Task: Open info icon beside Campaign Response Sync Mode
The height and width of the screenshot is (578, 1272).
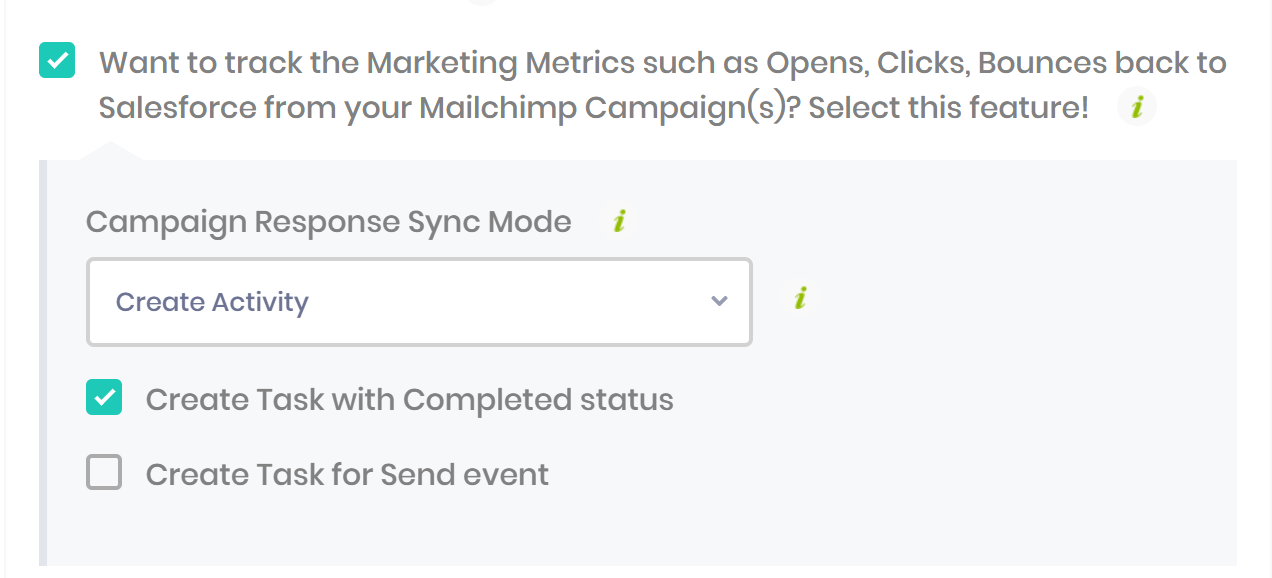Action: pyautogui.click(x=619, y=221)
